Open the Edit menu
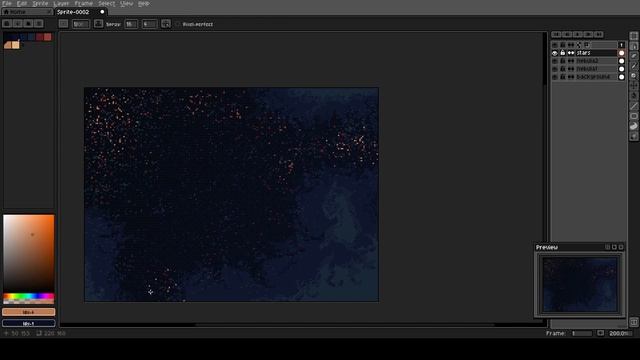 (x=22, y=4)
